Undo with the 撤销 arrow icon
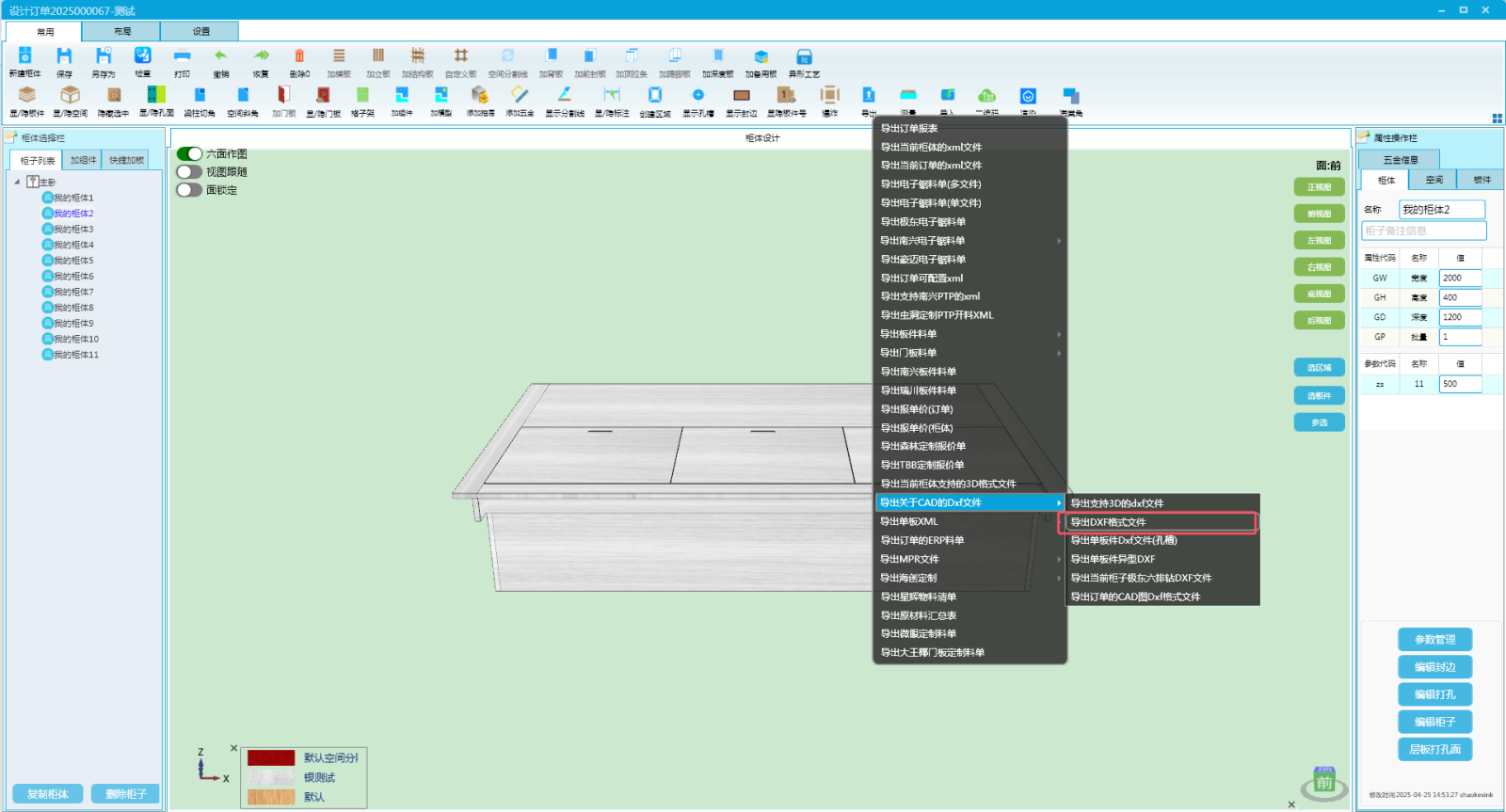Viewport: 1506px width, 812px height. coord(220,56)
